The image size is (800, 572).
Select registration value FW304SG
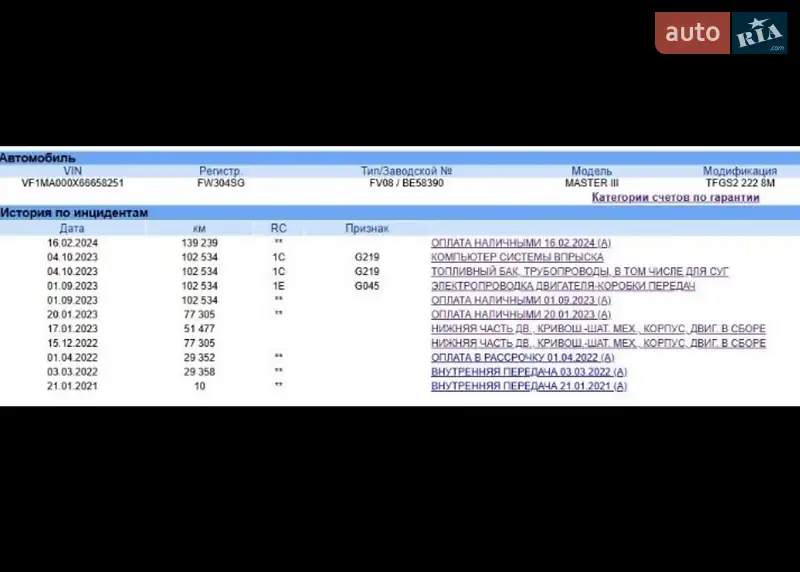click(221, 183)
